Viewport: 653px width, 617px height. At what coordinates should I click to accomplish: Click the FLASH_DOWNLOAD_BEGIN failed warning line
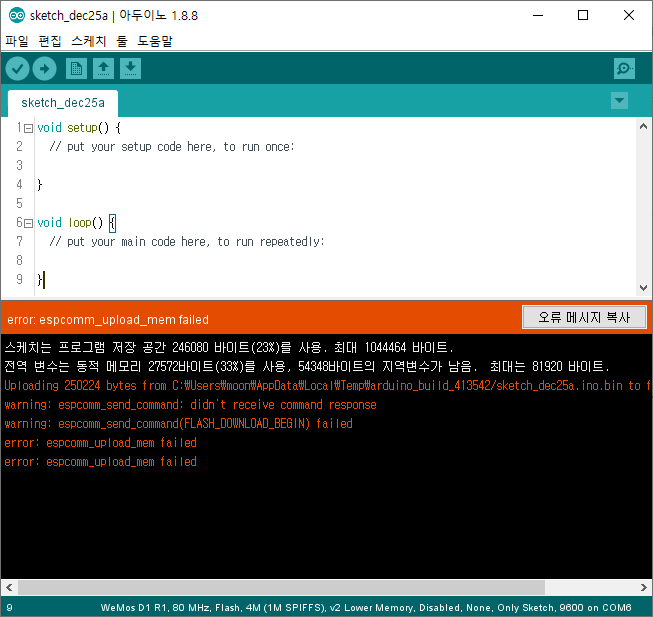click(178, 424)
